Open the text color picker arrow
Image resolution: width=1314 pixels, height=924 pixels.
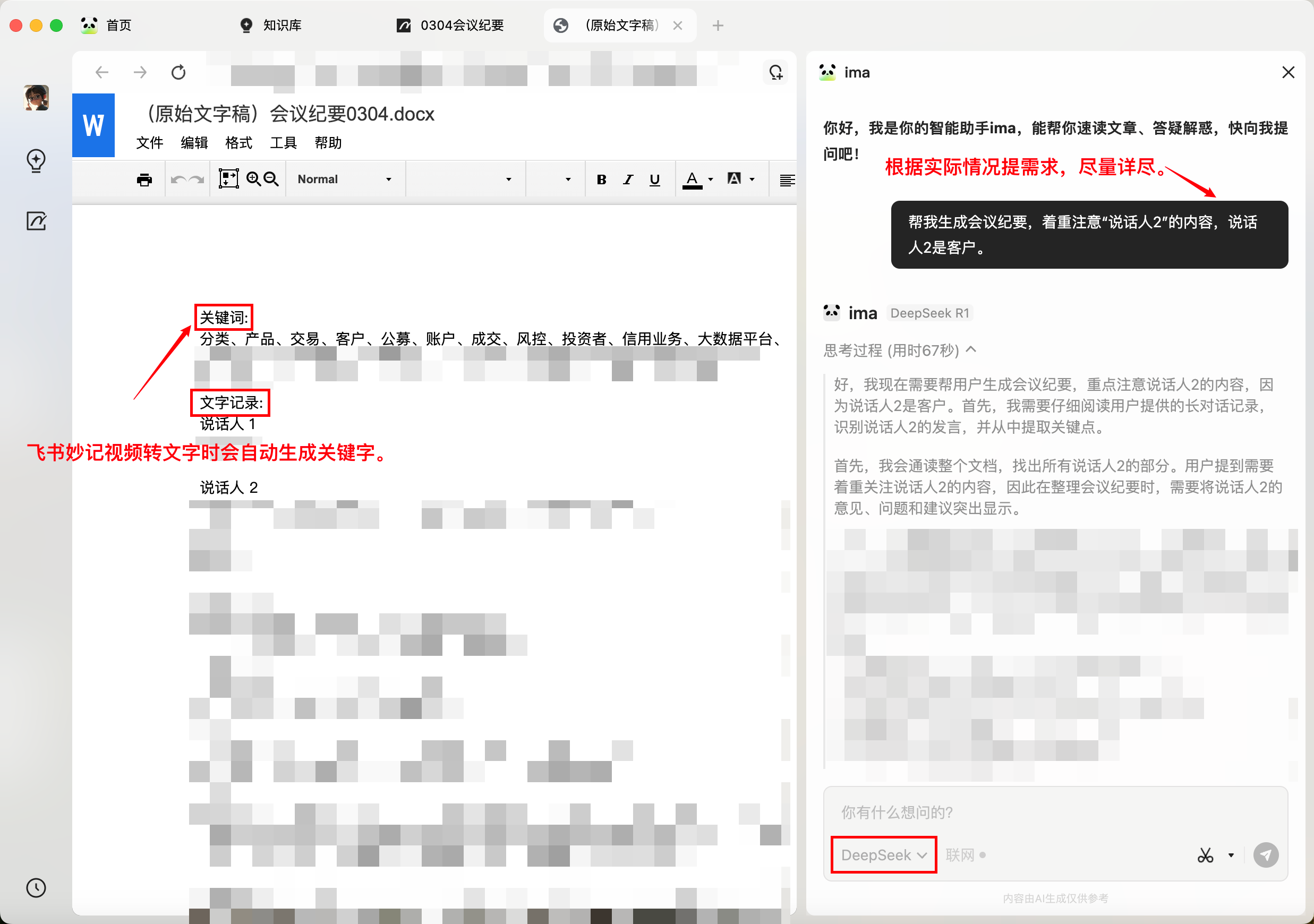pyautogui.click(x=711, y=179)
